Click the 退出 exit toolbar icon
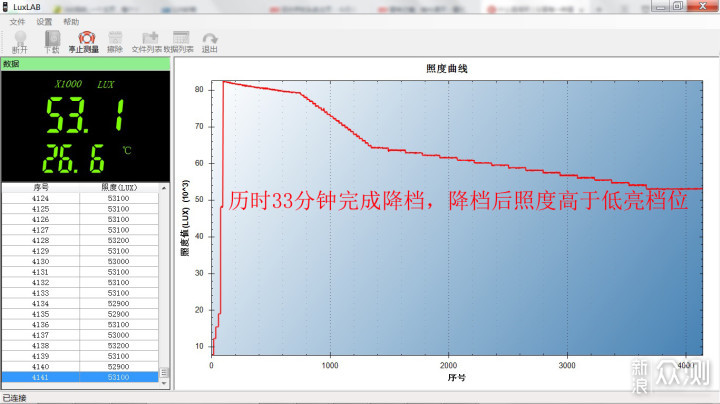720x404 pixels. (x=210, y=42)
